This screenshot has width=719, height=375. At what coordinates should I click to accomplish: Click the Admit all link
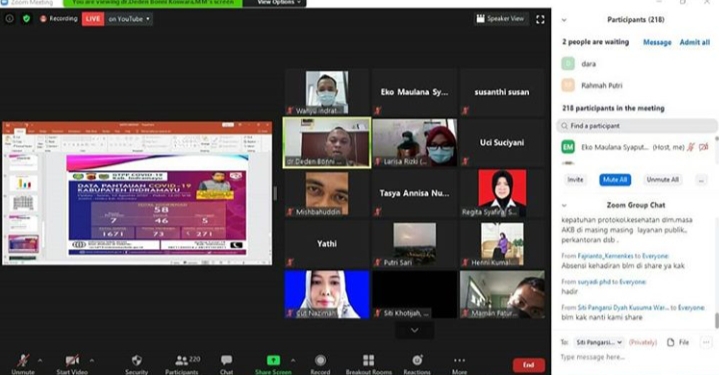(x=695, y=42)
